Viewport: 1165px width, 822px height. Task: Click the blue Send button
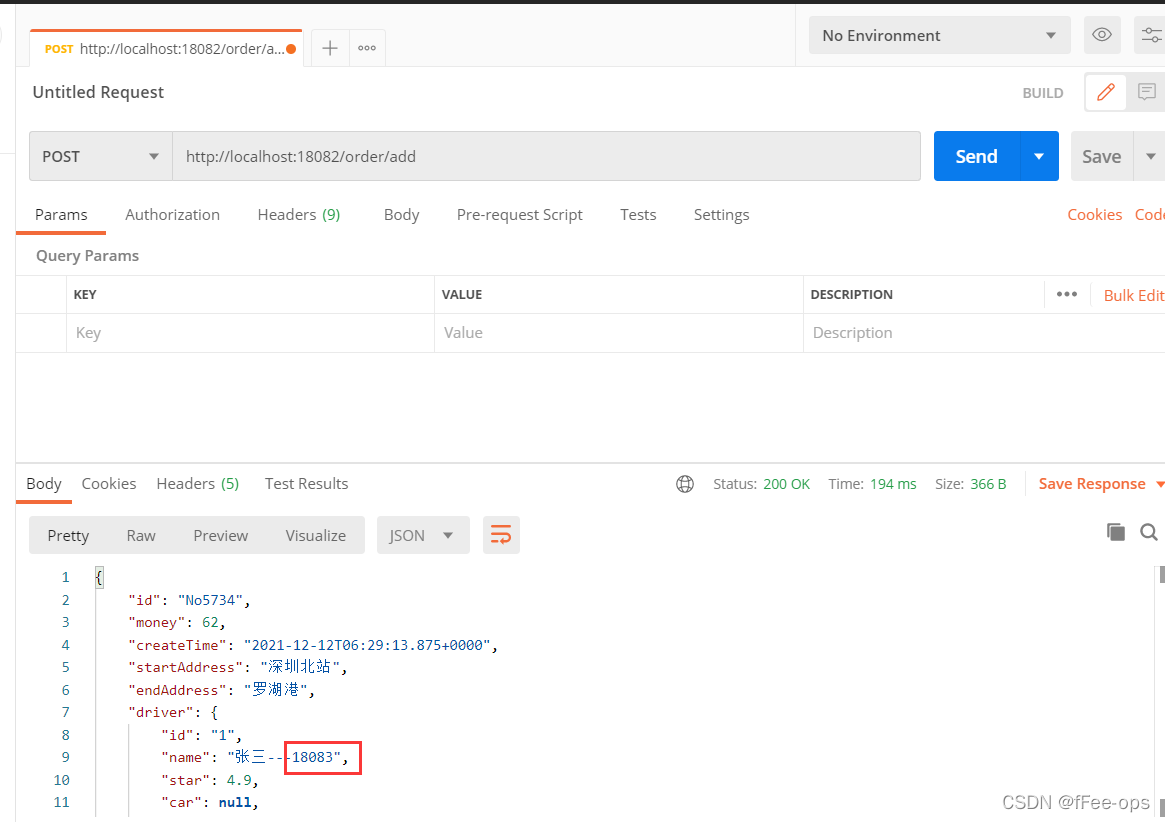[976, 156]
